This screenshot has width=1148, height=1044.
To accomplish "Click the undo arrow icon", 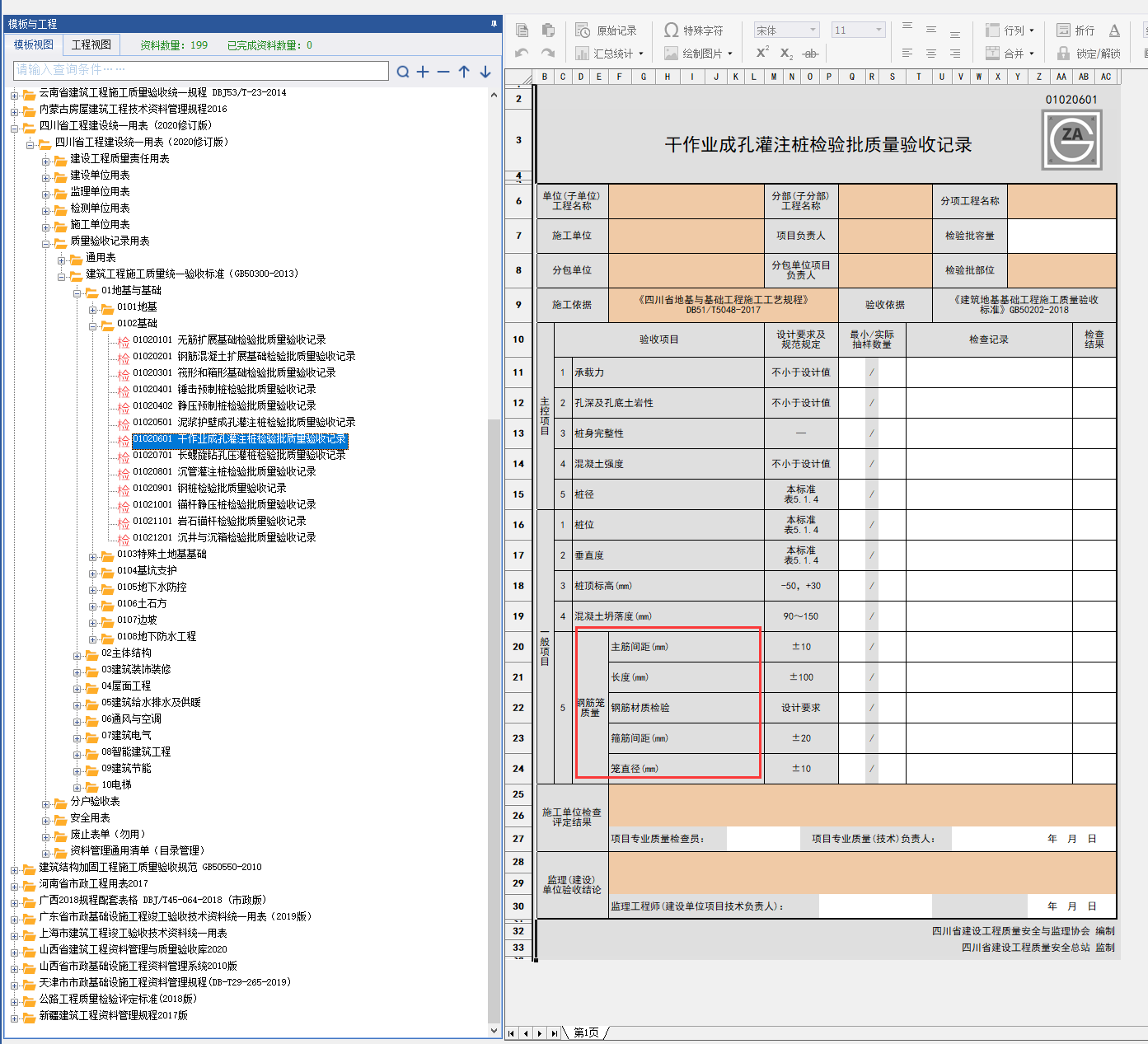I will [522, 54].
